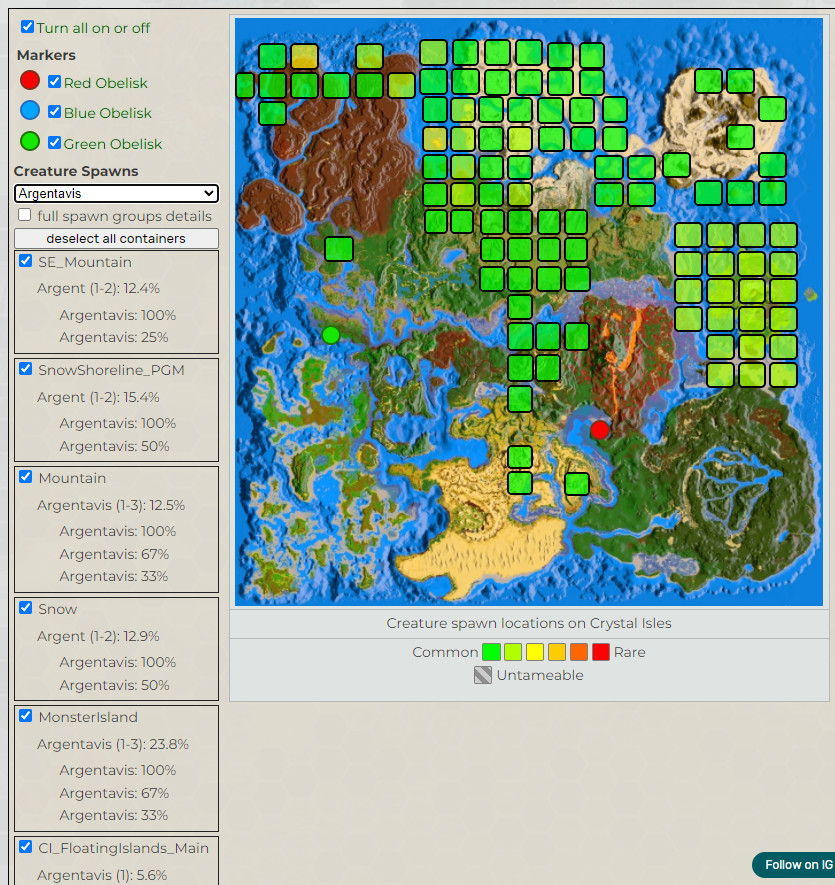Image resolution: width=835 pixels, height=885 pixels.
Task: Uncheck the MonsterIsland container checkbox
Action: tap(25, 716)
